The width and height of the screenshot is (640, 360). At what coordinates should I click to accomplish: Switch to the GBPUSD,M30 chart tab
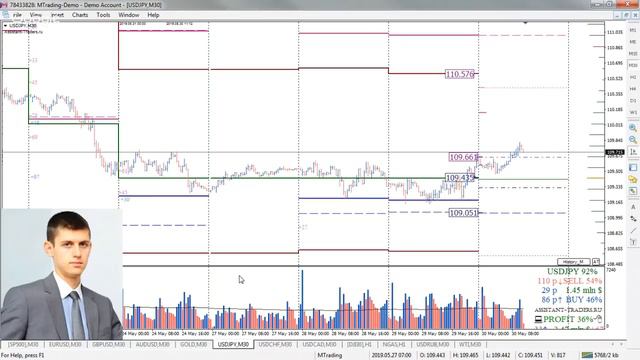click(x=109, y=344)
